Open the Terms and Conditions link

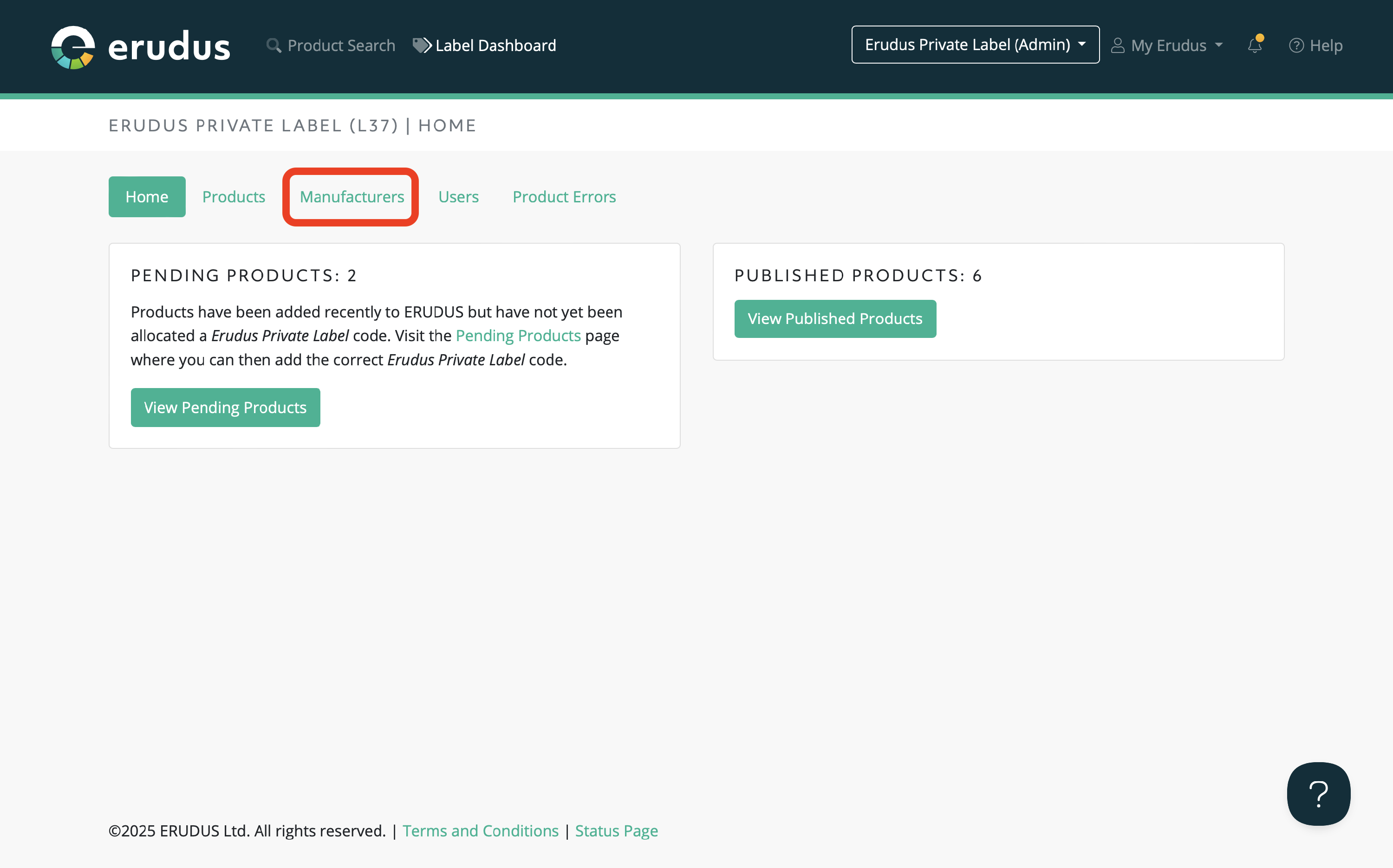pos(480,831)
